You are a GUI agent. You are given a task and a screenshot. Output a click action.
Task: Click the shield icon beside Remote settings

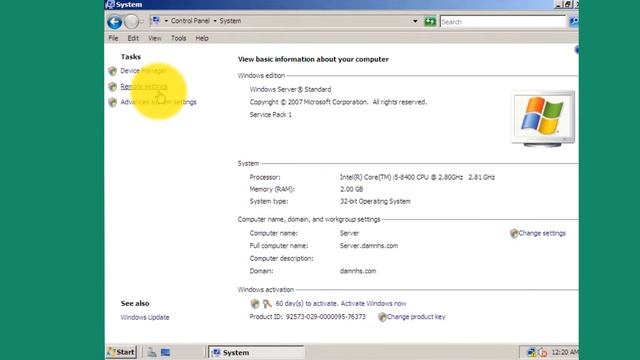[x=113, y=87]
